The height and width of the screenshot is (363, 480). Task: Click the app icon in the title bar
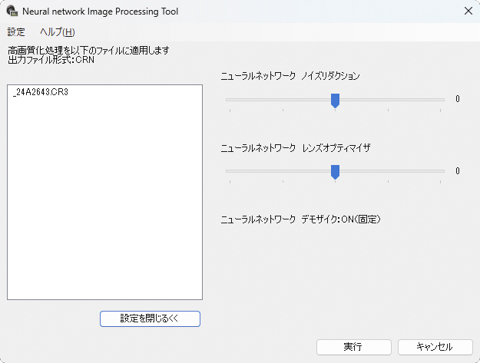click(x=12, y=11)
